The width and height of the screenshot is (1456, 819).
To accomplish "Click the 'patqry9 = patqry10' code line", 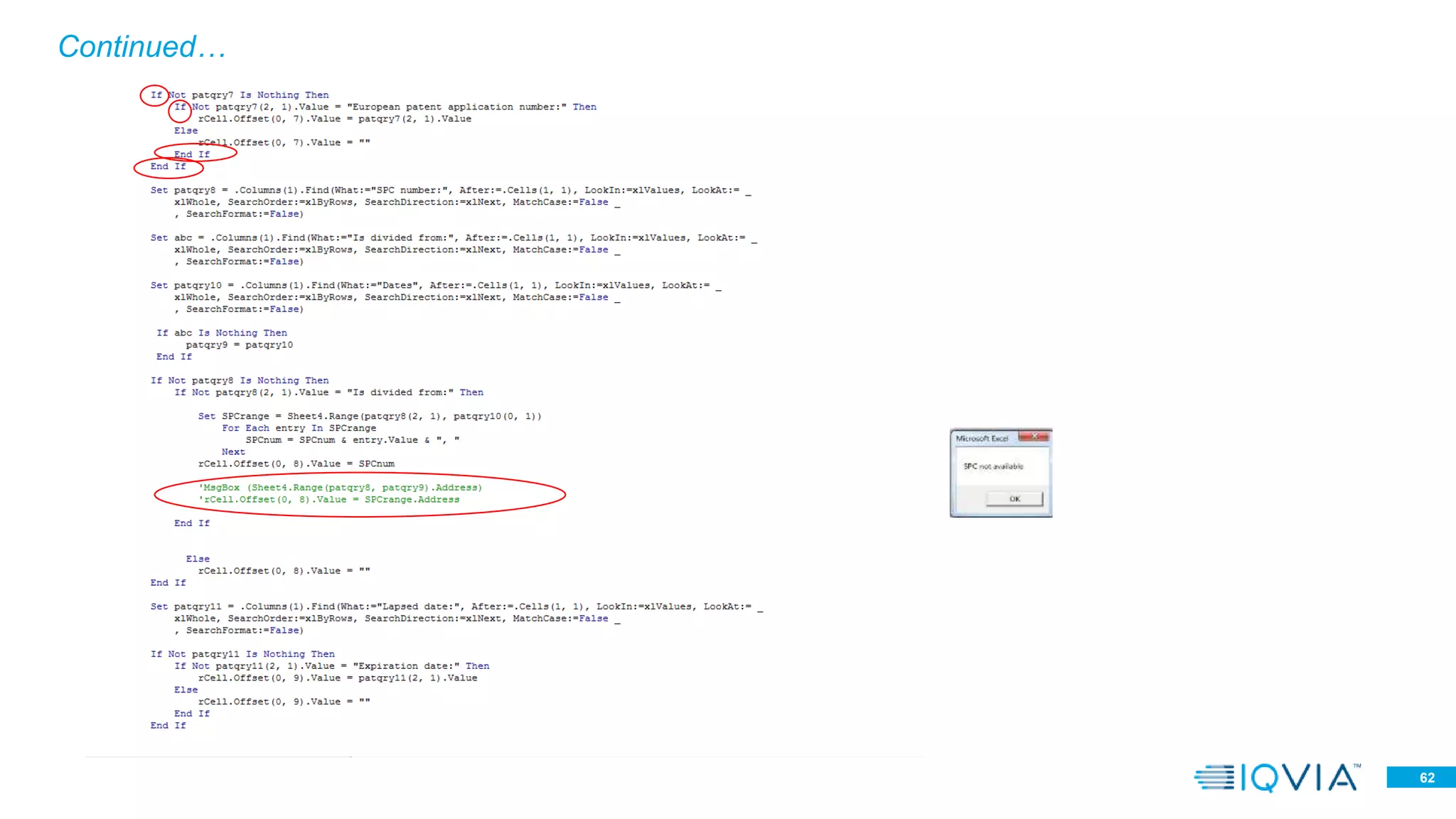I will pos(240,346).
